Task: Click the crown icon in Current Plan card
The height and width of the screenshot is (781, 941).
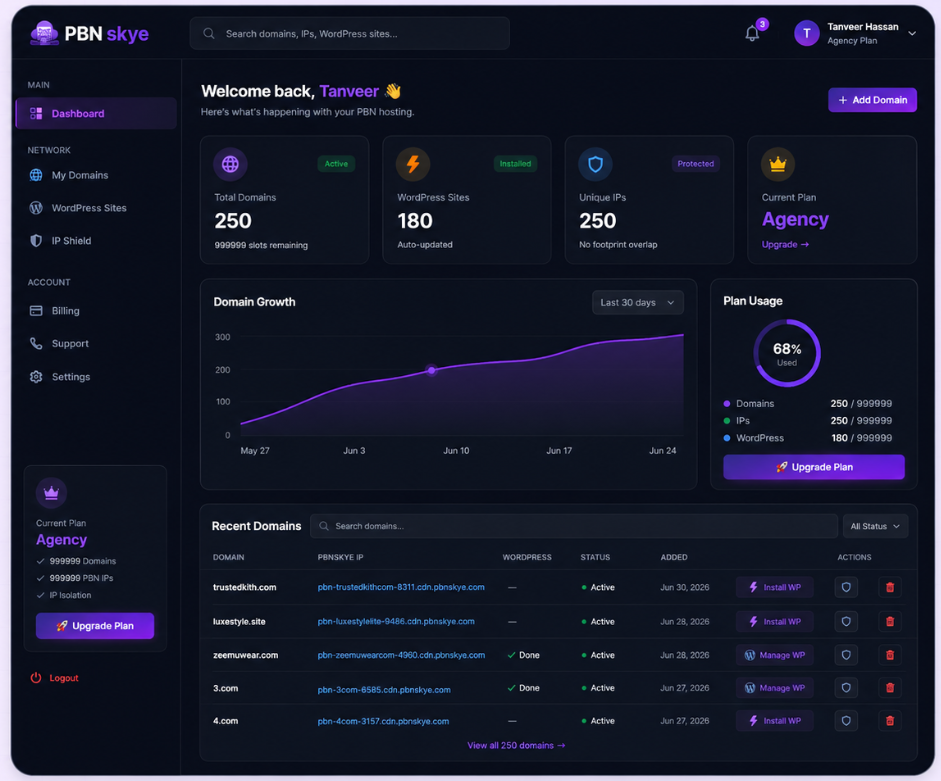Action: pyautogui.click(x=778, y=164)
